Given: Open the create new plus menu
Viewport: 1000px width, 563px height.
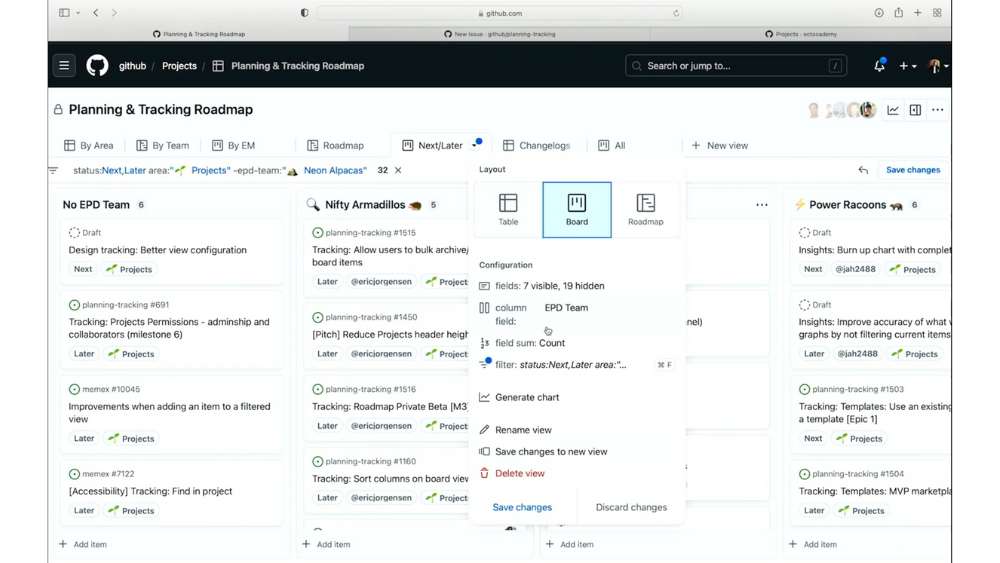Looking at the screenshot, I should [x=908, y=66].
